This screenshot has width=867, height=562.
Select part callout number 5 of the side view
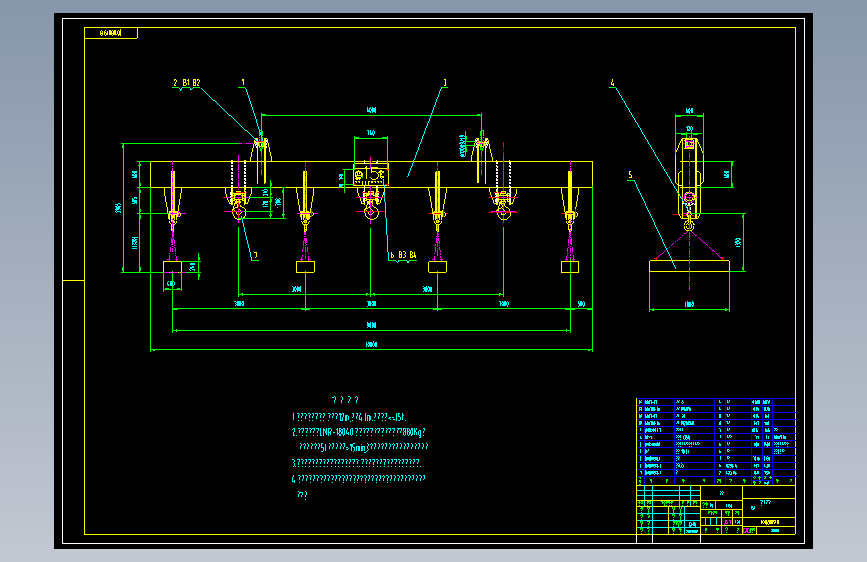coord(630,175)
